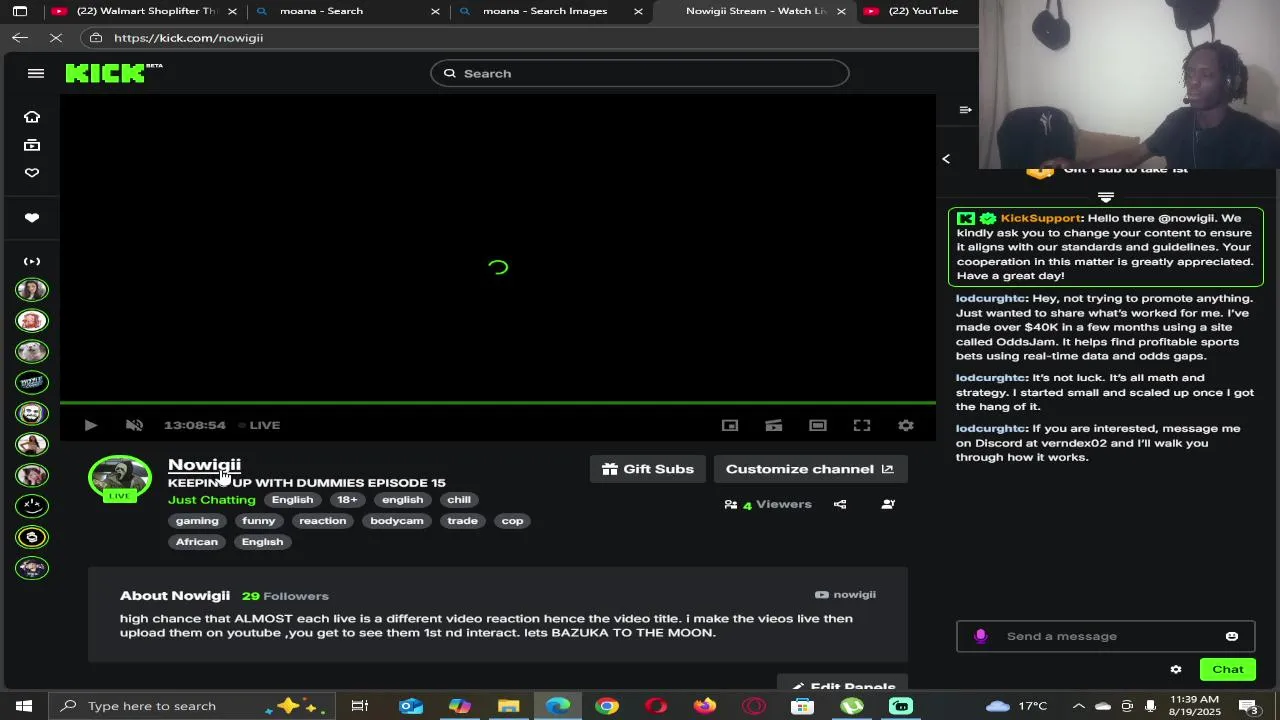Select the cop tag

(x=512, y=521)
